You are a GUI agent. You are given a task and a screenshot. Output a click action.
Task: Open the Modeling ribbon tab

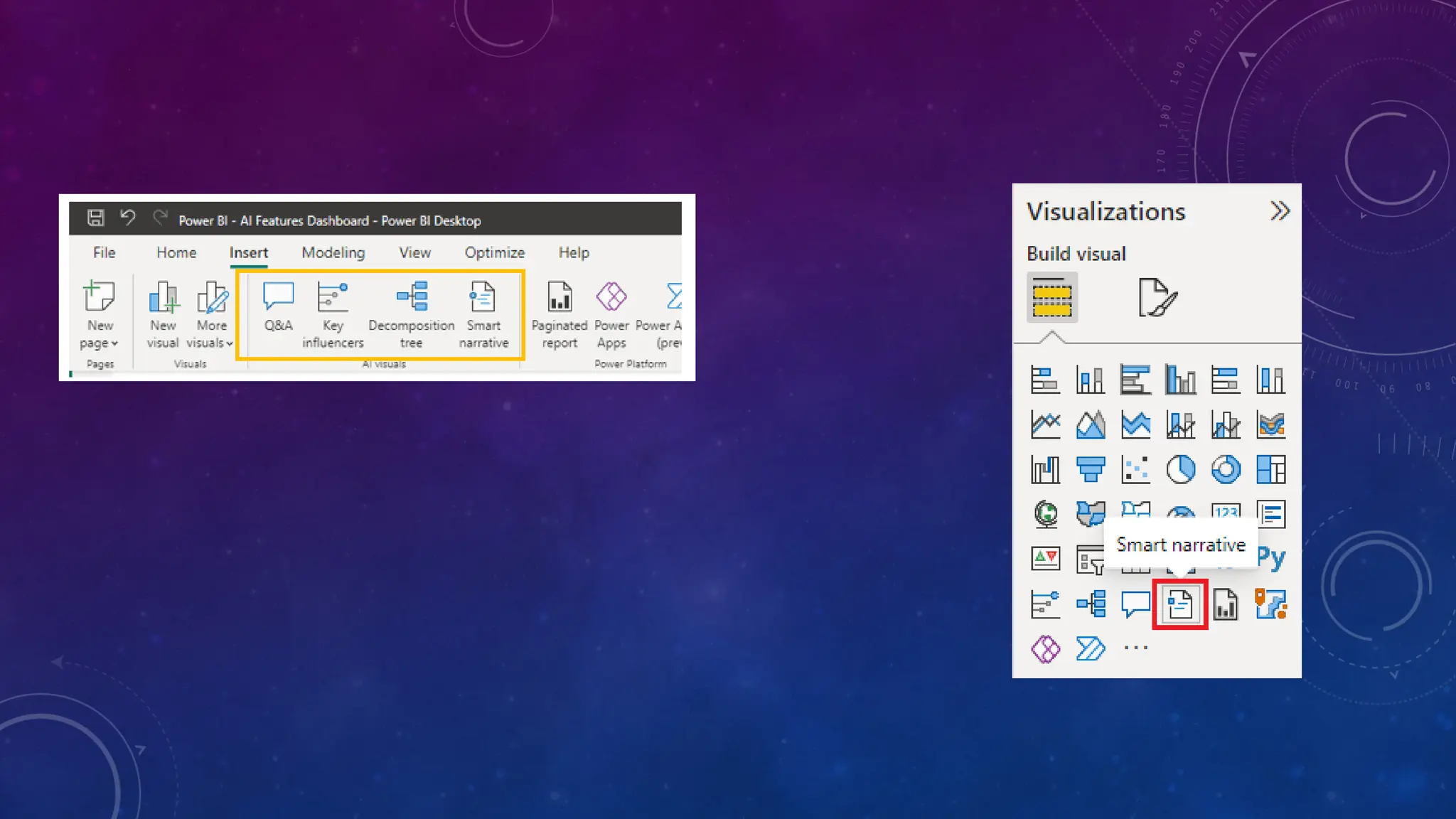[x=333, y=252]
